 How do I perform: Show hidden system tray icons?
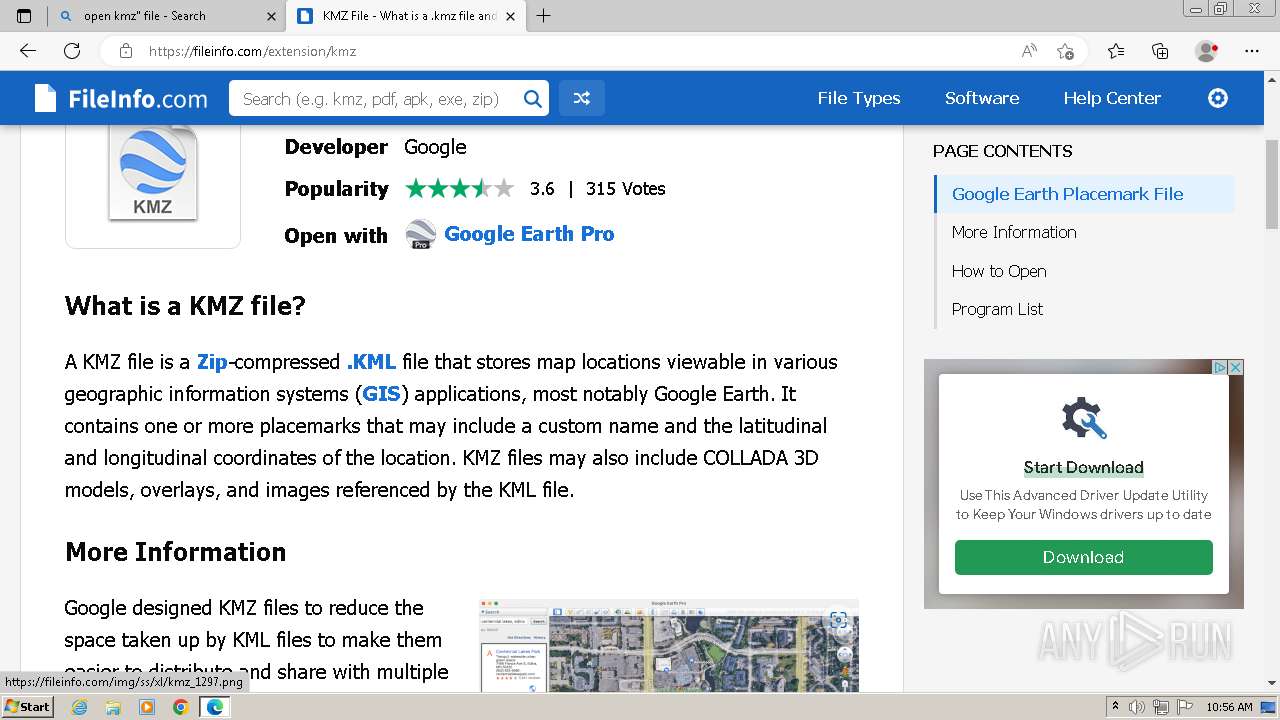pos(1115,707)
